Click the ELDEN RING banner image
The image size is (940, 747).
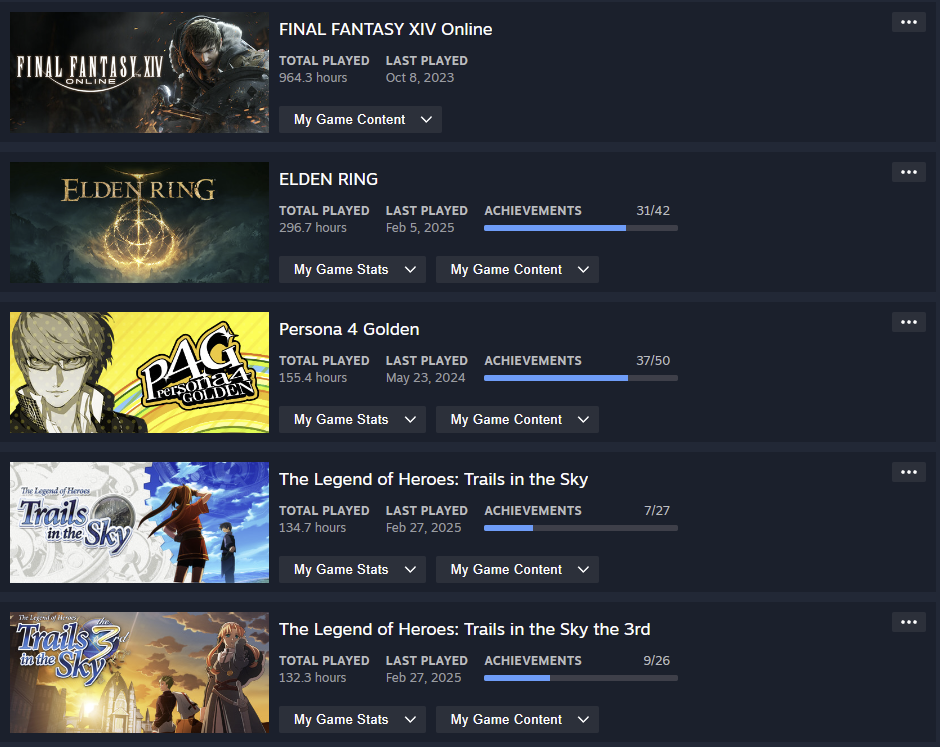tap(139, 222)
